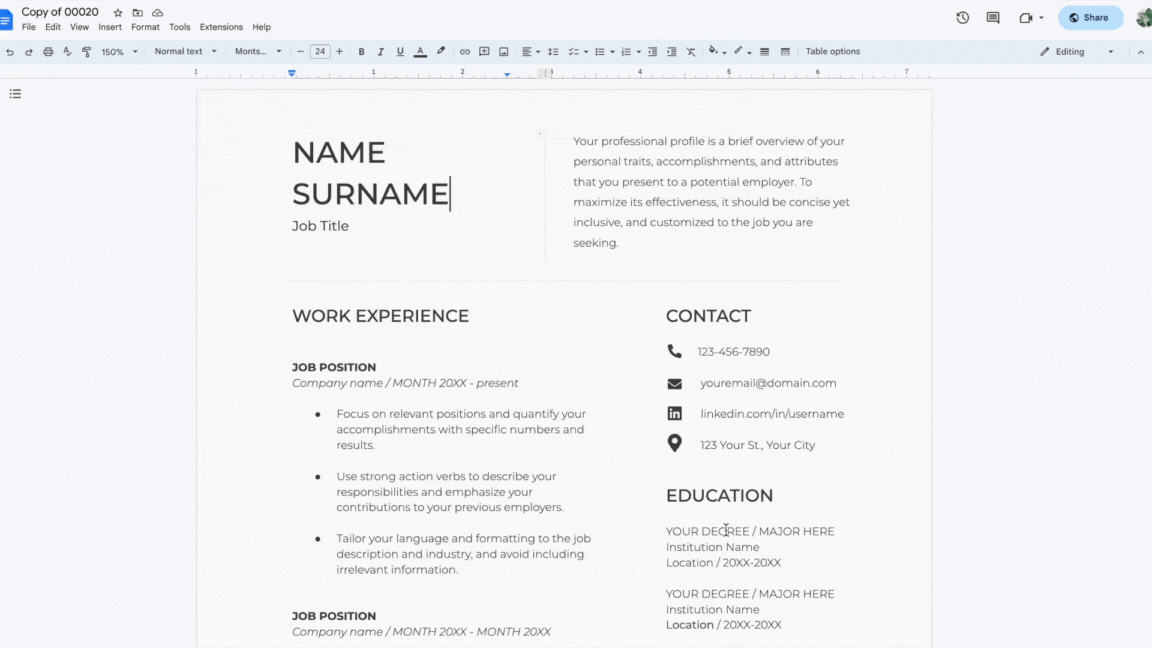Screen dimensions: 1152x648
Task: Open the Montserrat font dropdown
Action: 258,51
